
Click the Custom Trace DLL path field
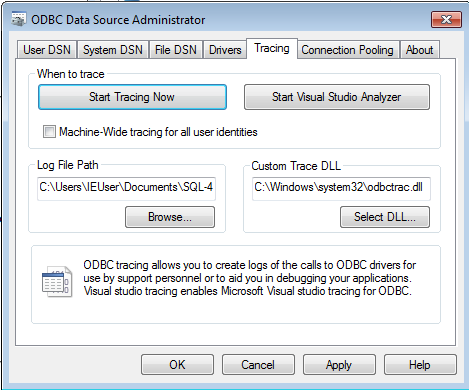pos(341,189)
